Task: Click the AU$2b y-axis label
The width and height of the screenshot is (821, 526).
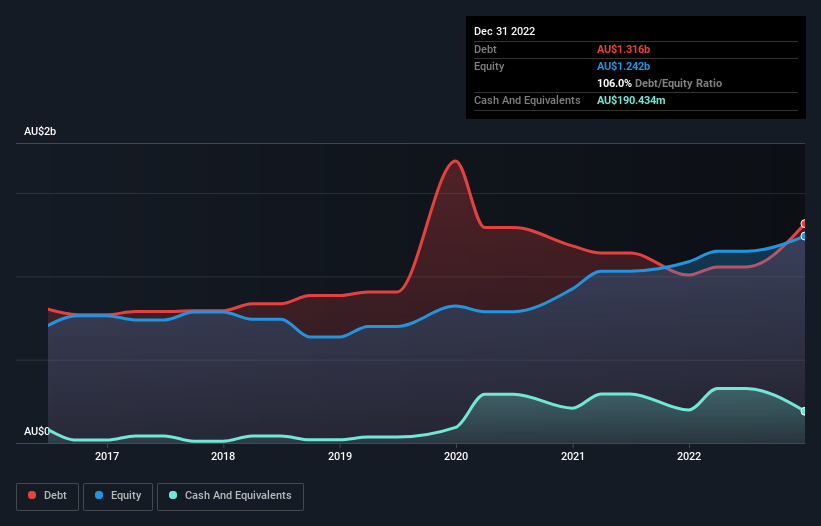Action: point(40,131)
